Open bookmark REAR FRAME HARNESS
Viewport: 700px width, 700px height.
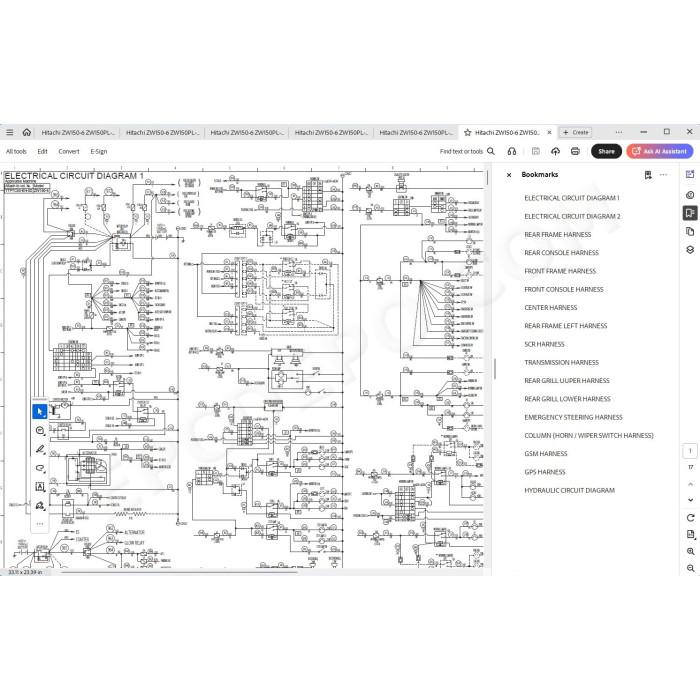tap(558, 234)
